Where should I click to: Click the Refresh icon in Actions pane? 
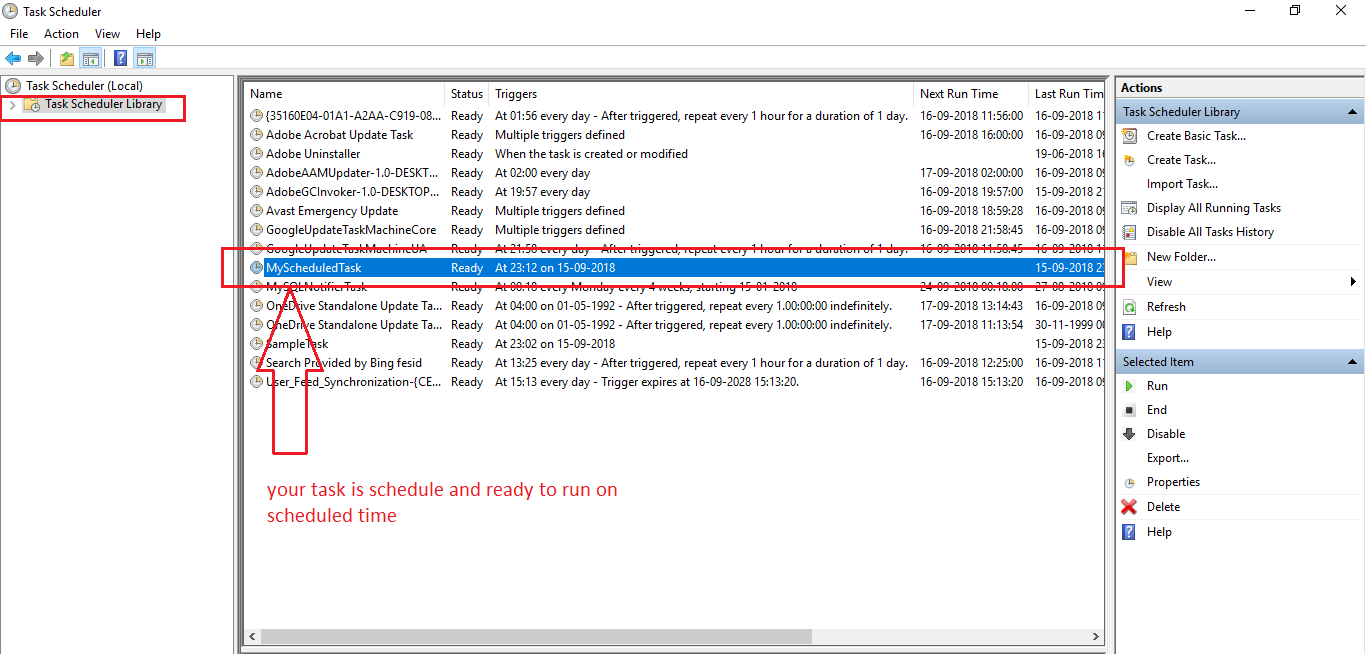tap(1130, 306)
